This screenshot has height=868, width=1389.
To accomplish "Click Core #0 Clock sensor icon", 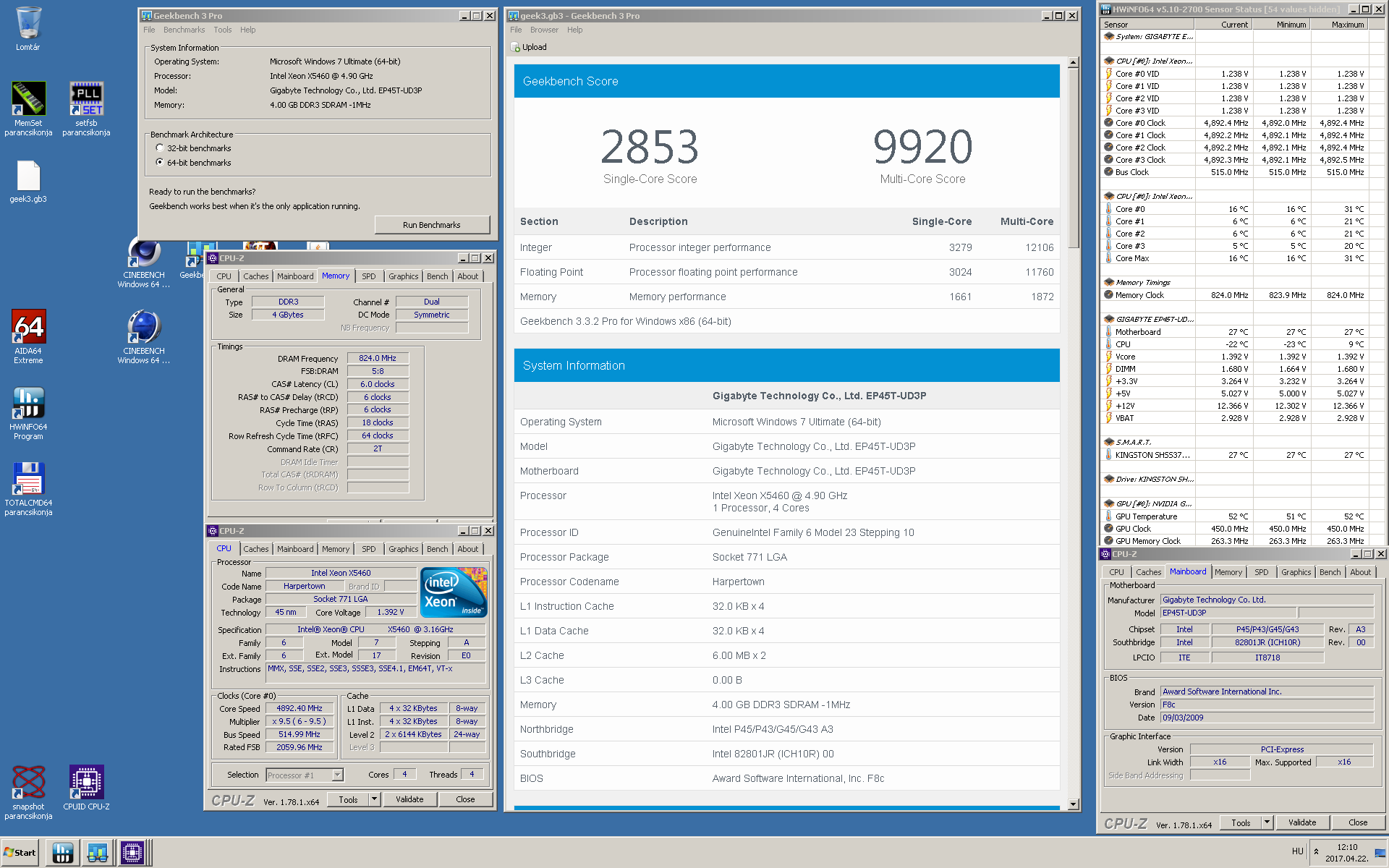I will [x=1109, y=123].
